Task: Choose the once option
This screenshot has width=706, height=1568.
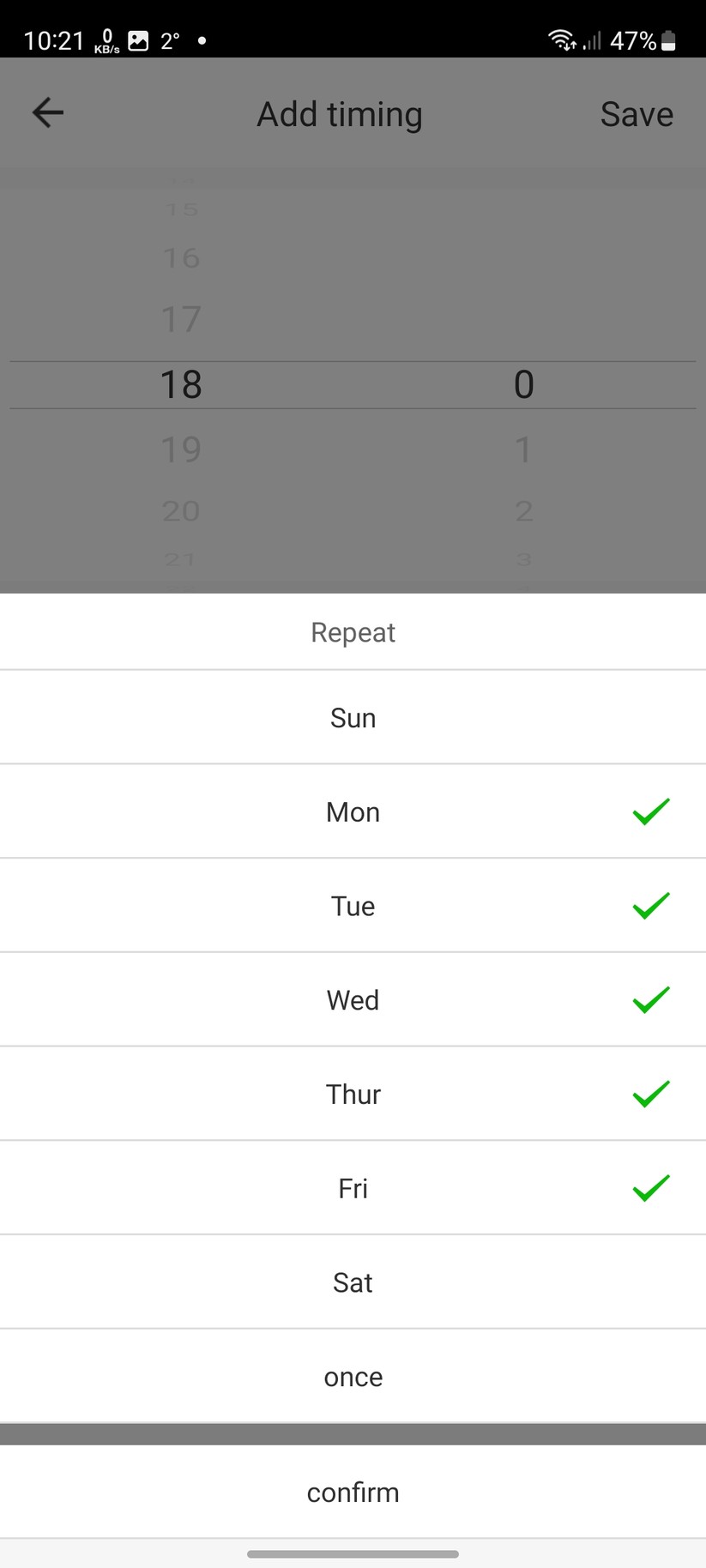Action: 353,1377
